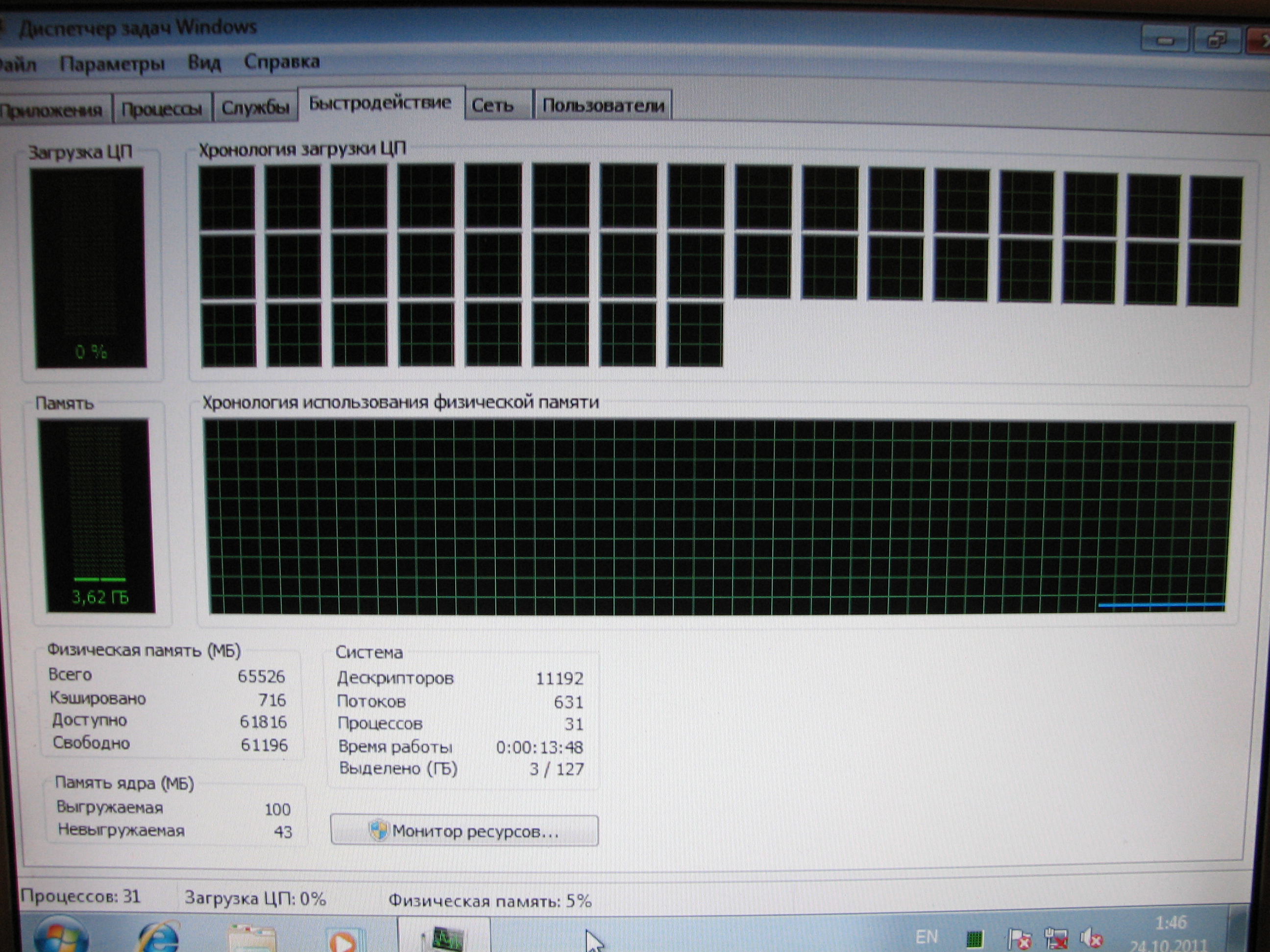Open the Action Center flag tray icon
Viewport: 1270px width, 952px height.
pos(1019,939)
